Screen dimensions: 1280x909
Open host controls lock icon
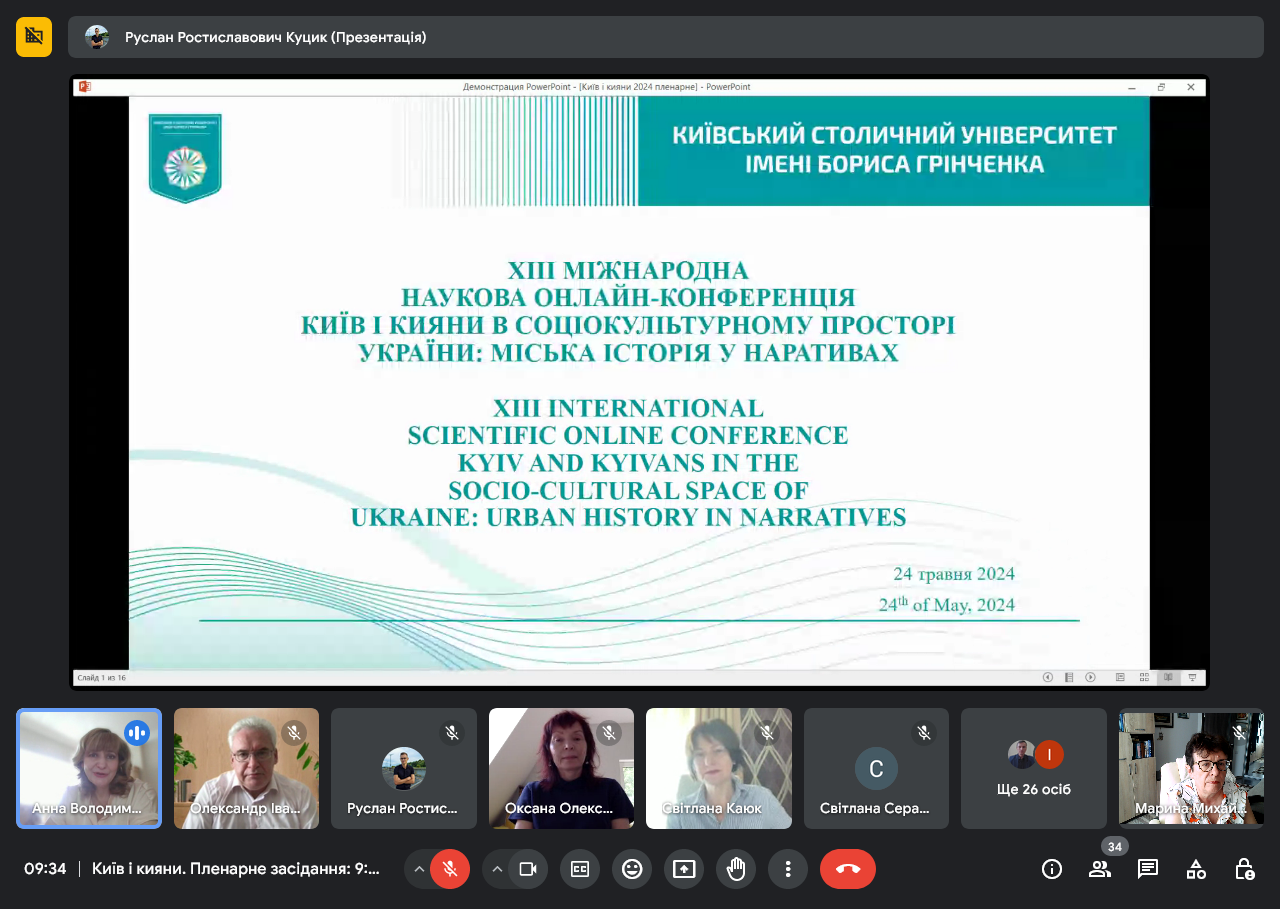(1243, 869)
